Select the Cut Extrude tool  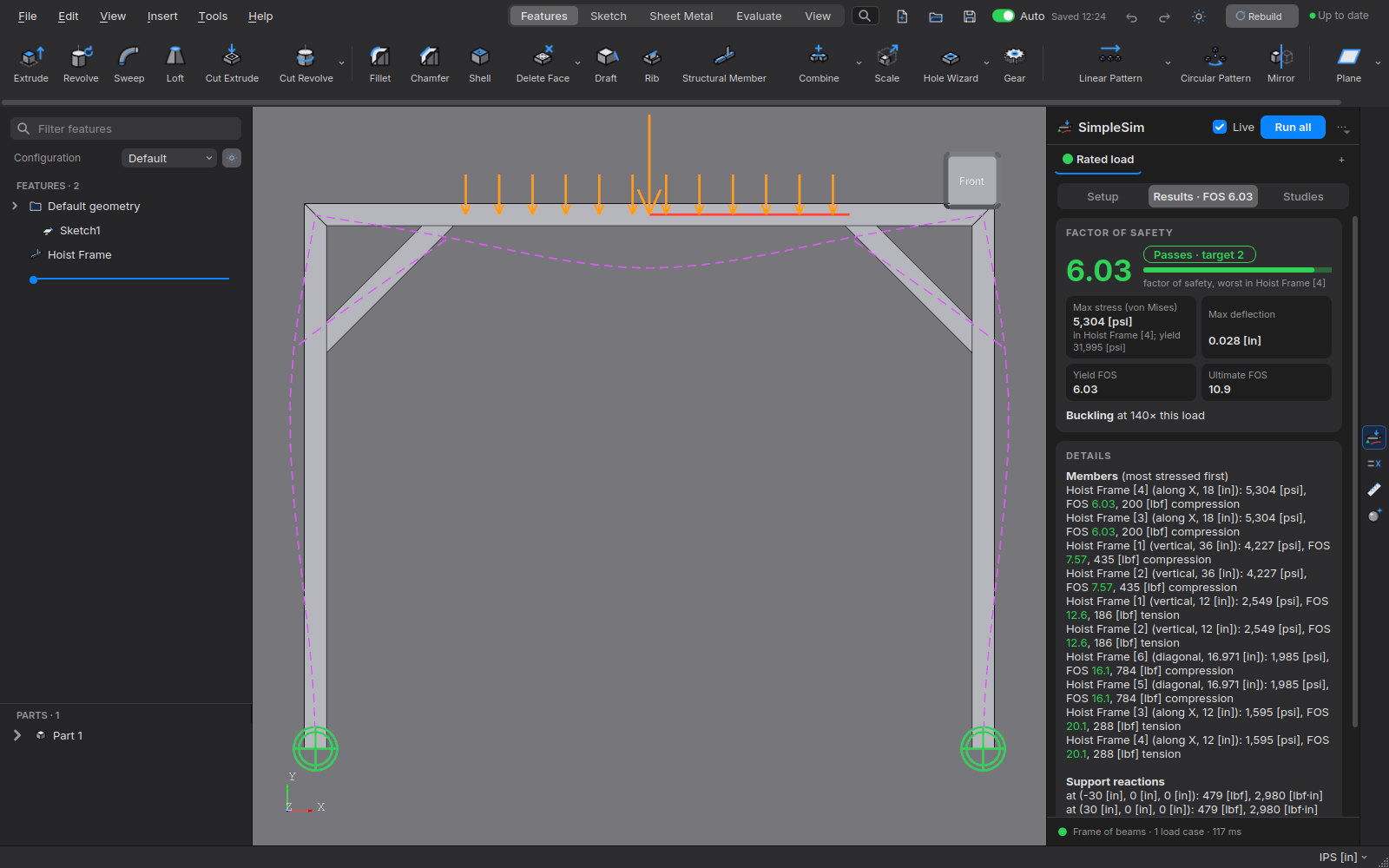coord(232,65)
